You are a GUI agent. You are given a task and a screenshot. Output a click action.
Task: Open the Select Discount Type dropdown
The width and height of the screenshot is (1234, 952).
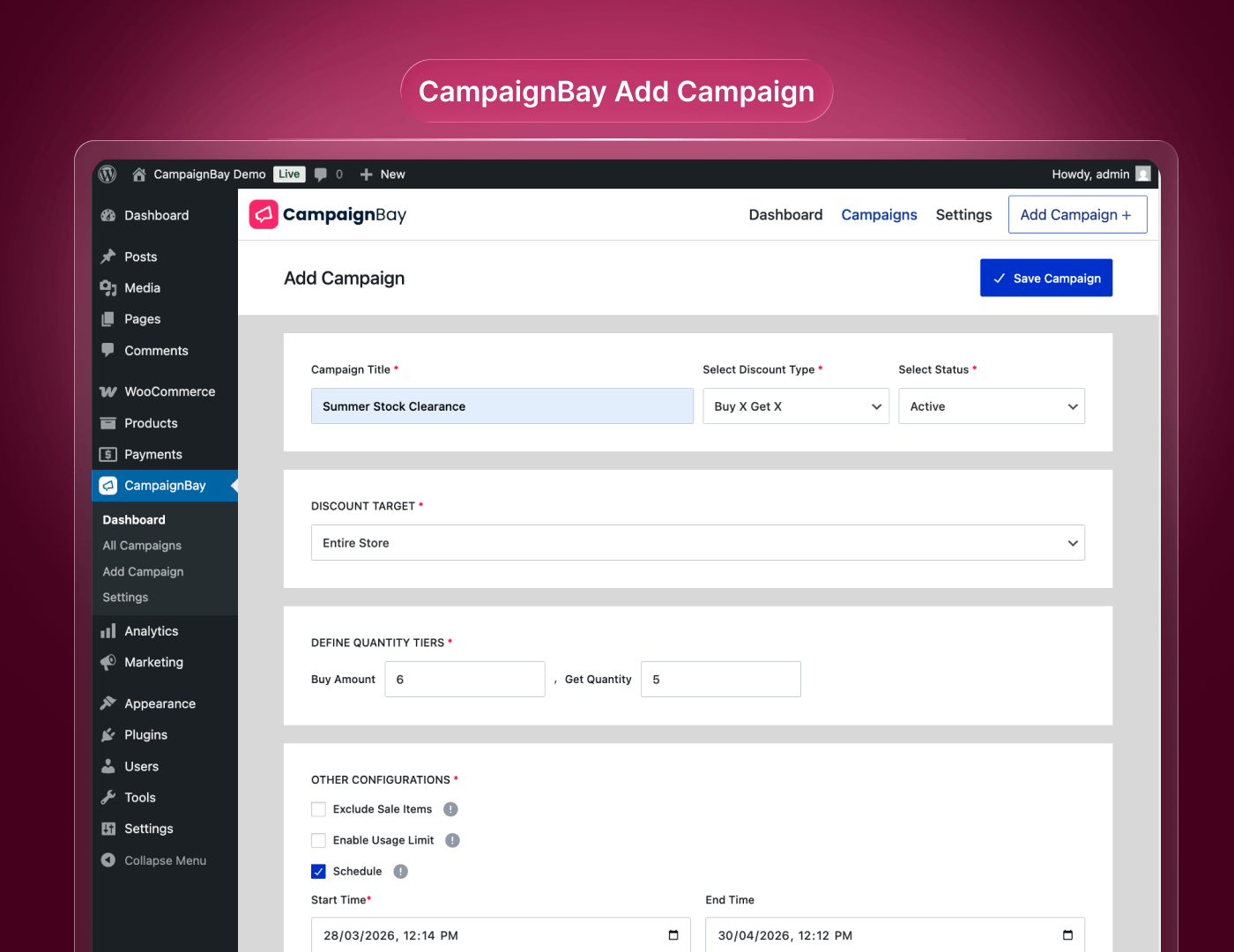[x=796, y=406]
